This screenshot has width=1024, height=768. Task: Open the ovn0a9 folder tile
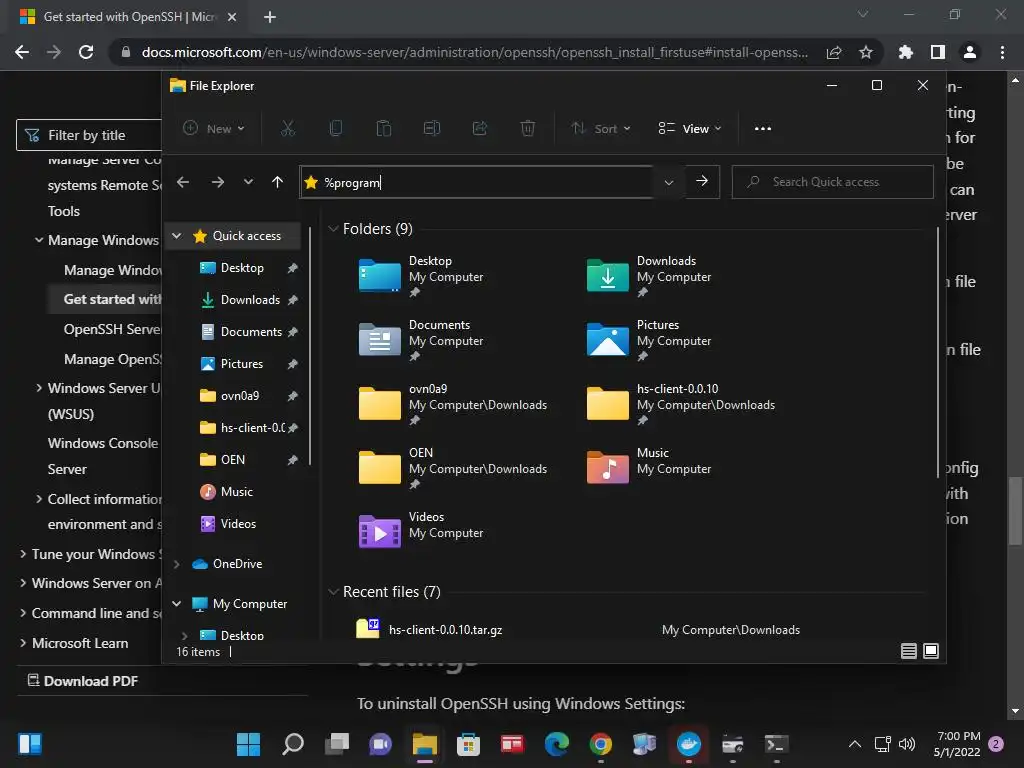click(x=453, y=403)
